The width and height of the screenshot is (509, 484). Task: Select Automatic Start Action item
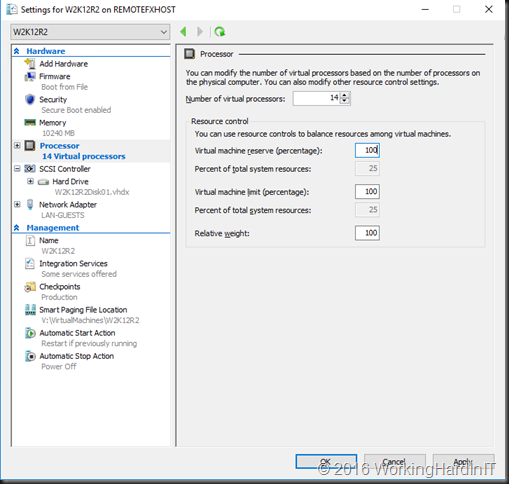(x=77, y=333)
